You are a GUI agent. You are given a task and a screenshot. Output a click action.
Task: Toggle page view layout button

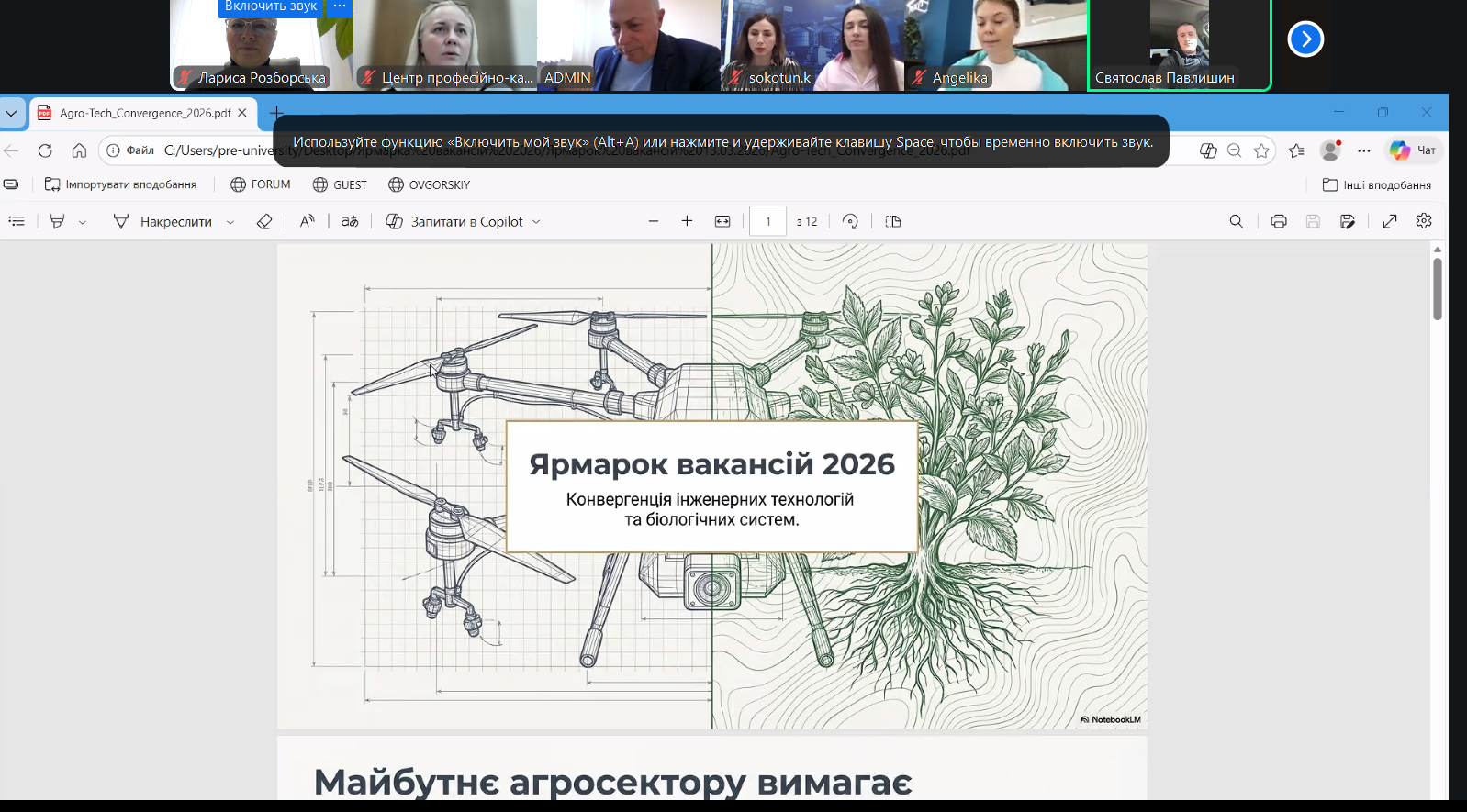coord(892,221)
